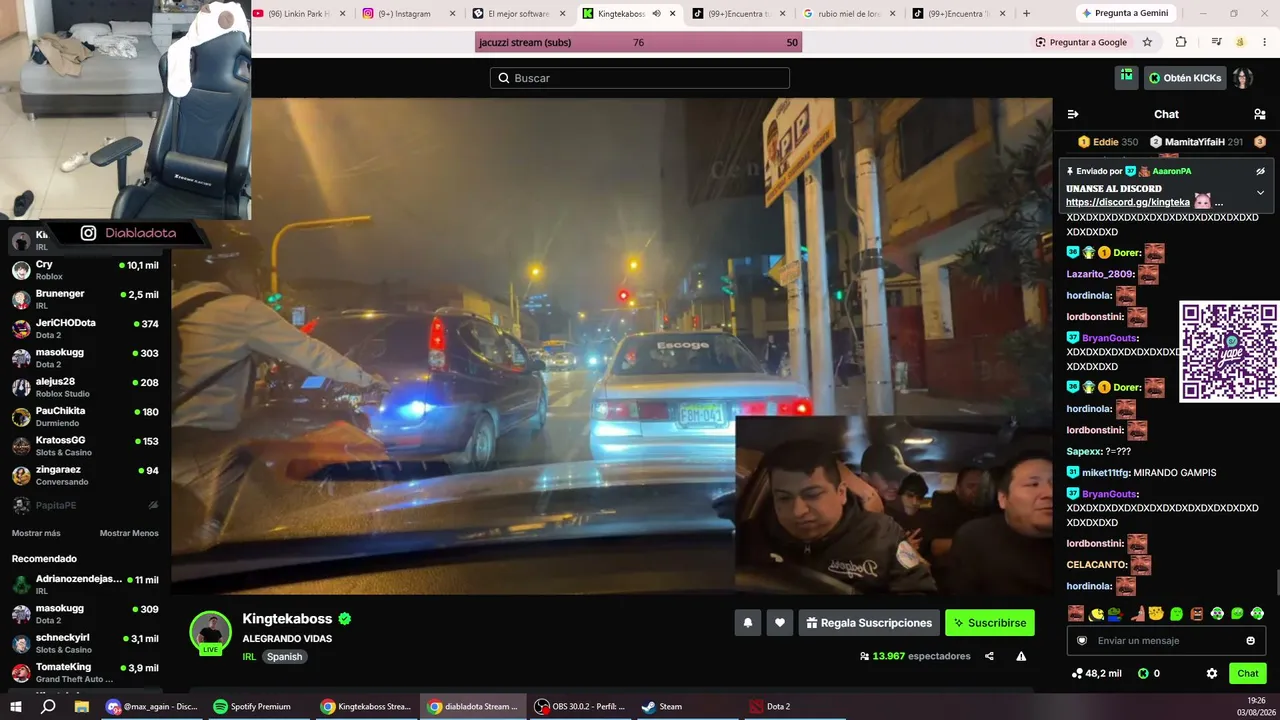Image resolution: width=1280 pixels, height=720 pixels.
Task: Switch to 'rubio miel de lore' Google tab
Action: (849, 14)
